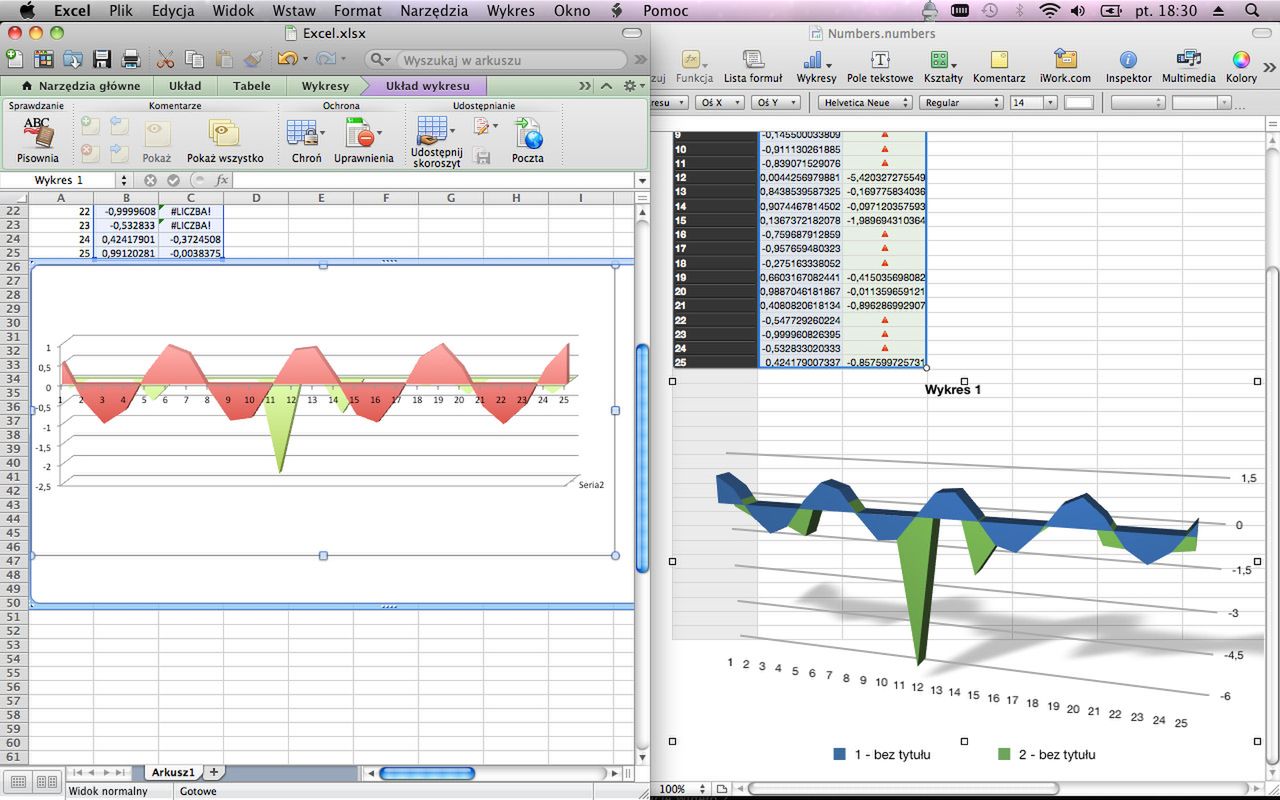The height and width of the screenshot is (800, 1280).
Task: Create a new workbook in Excel toolbar
Action: (x=14, y=59)
